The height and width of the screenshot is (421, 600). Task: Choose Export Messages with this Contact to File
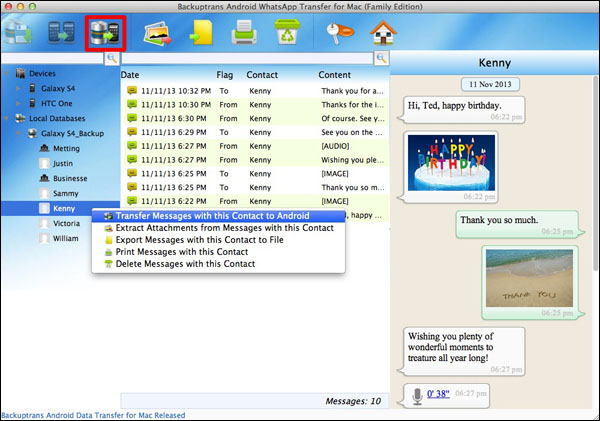218,240
